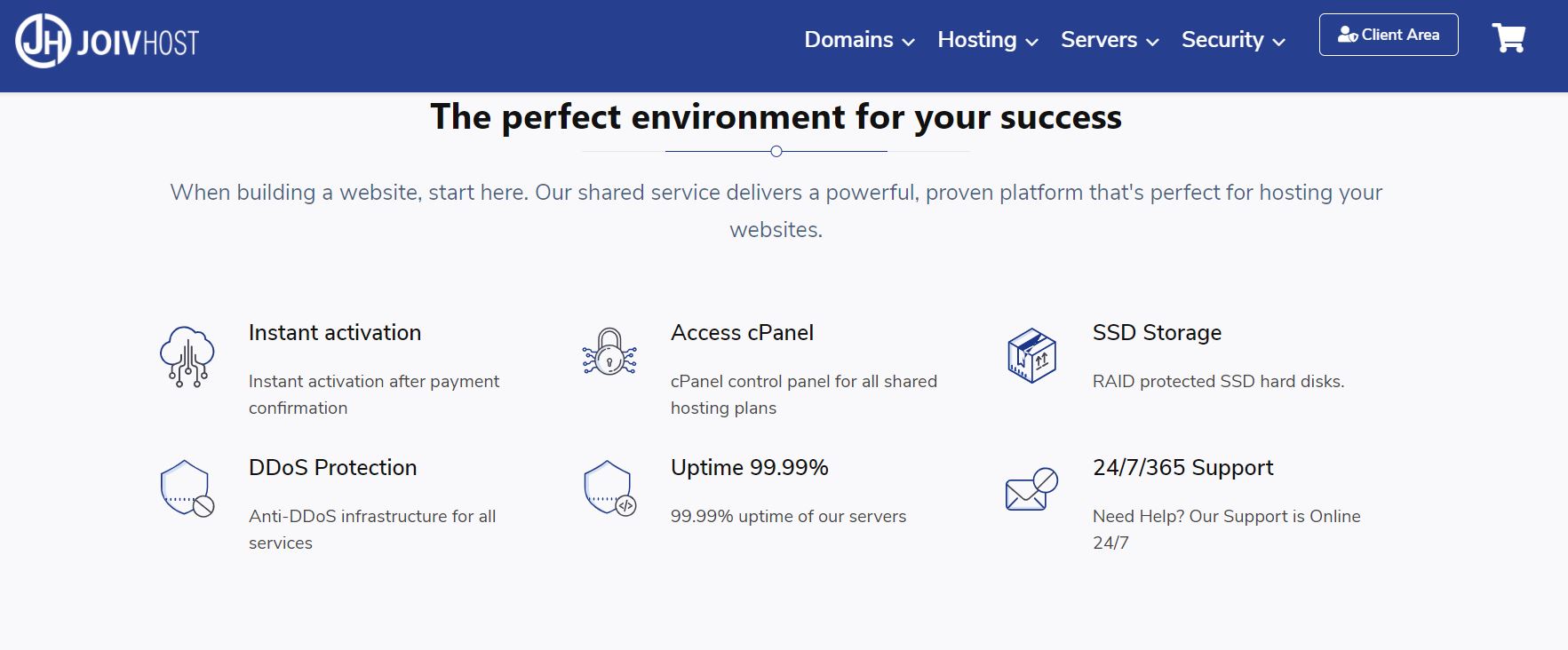This screenshot has height=650, width=1568.
Task: Click the cloud circuit Instant activation icon
Action: [x=187, y=356]
